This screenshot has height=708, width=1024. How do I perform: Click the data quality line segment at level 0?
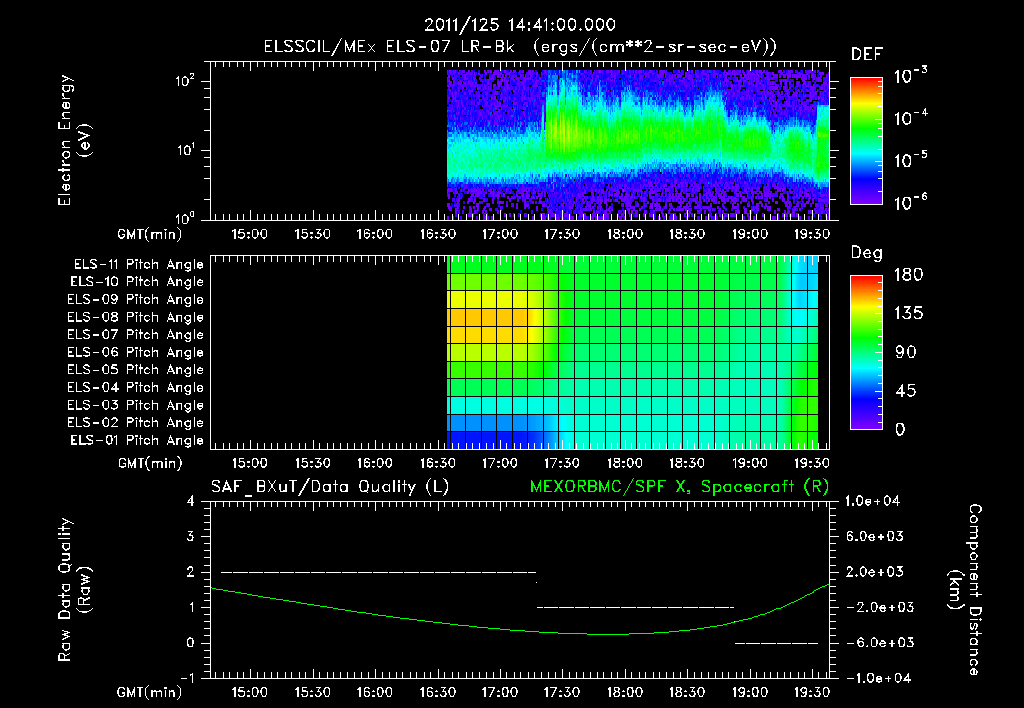tap(776, 643)
